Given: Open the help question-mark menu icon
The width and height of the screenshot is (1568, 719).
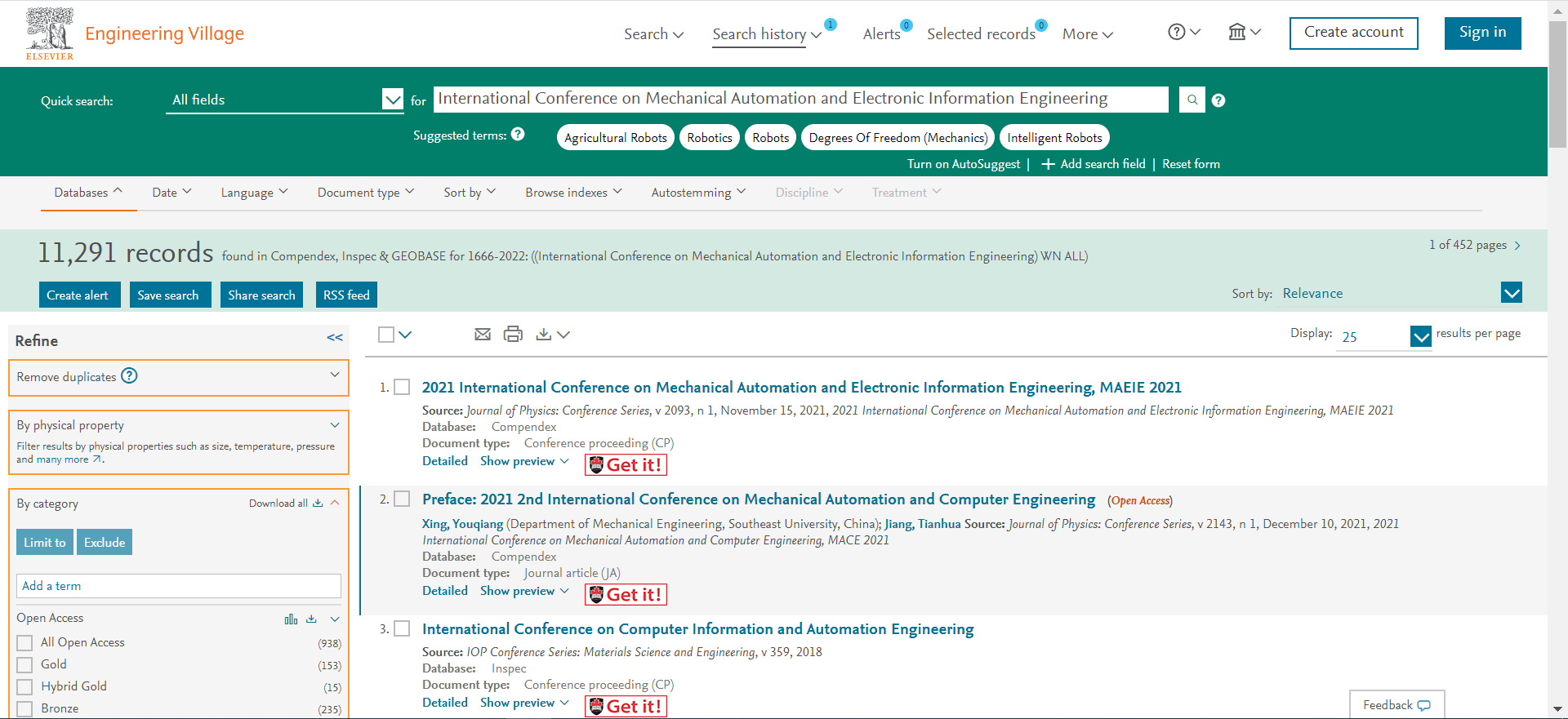Looking at the screenshot, I should click(1176, 32).
